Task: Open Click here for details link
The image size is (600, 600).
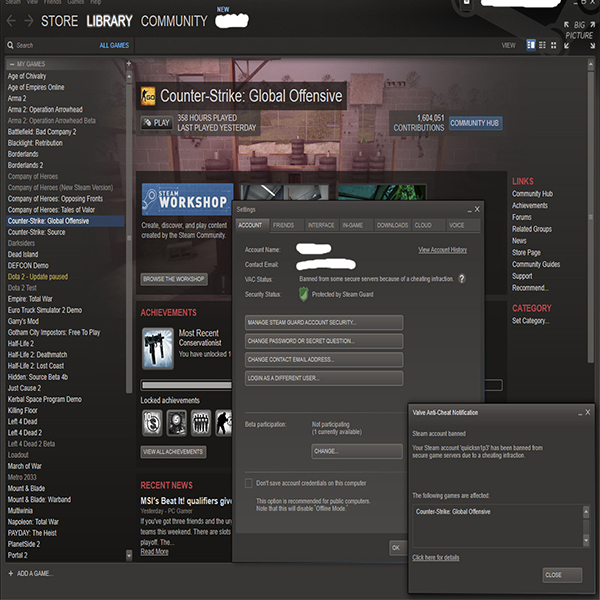Action: 436,558
